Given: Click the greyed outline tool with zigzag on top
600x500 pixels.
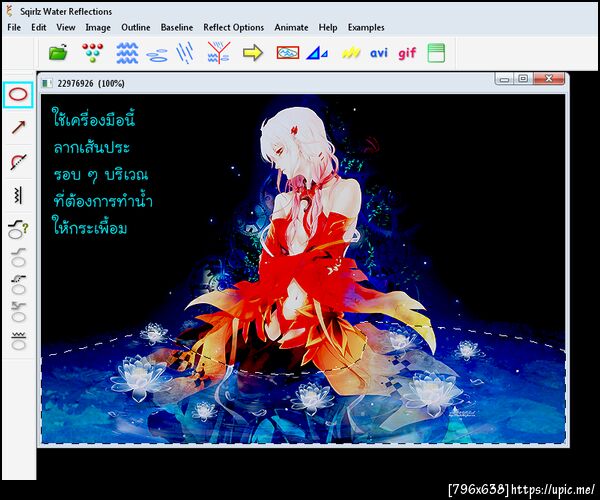Looking at the screenshot, I should tap(18, 341).
